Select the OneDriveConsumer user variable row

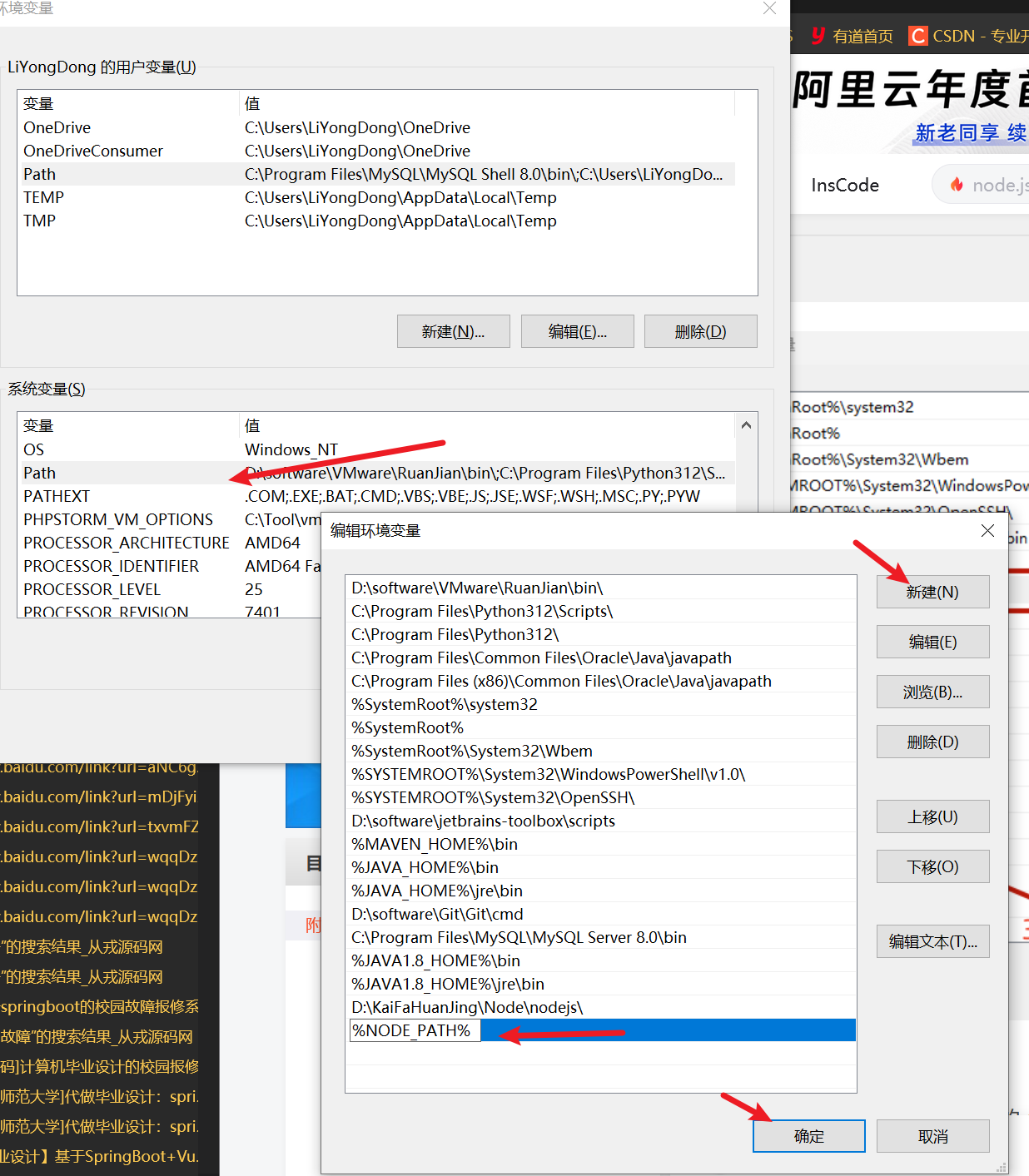coord(376,151)
